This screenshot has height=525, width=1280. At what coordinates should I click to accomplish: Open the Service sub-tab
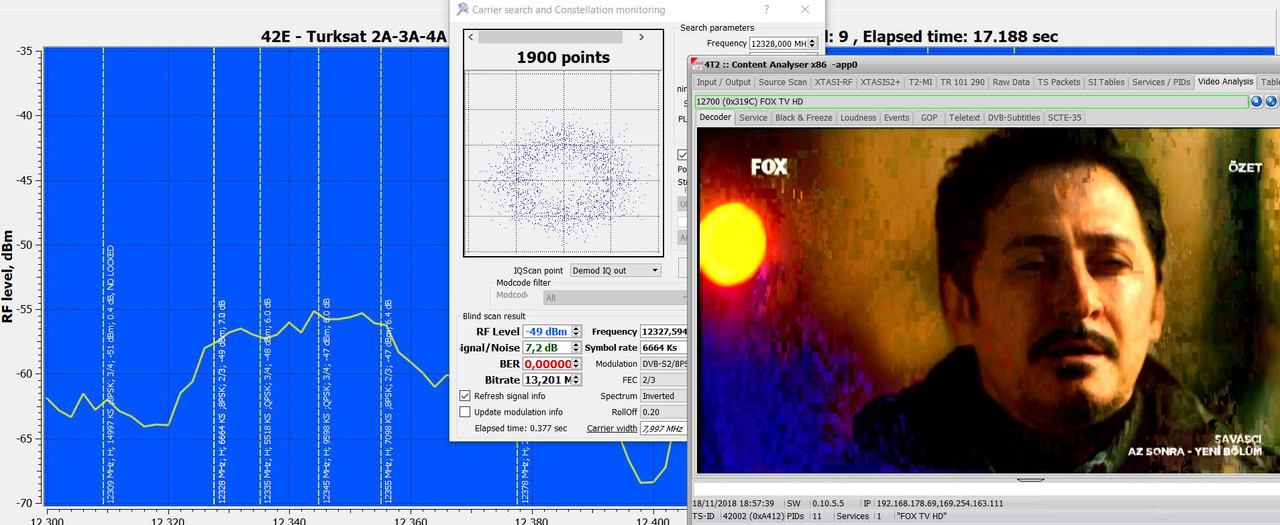[x=753, y=117]
